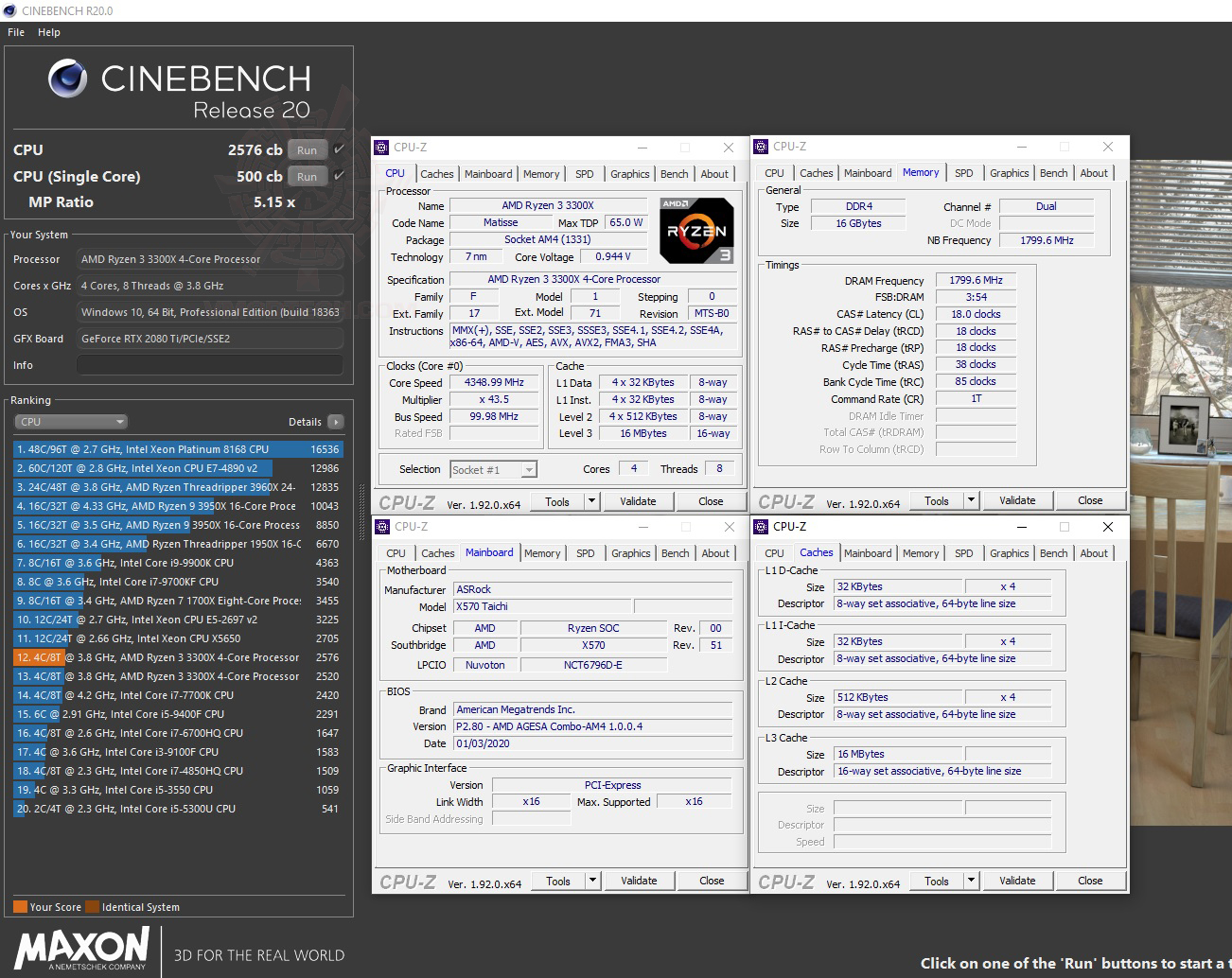
Task: Click the Cores value field in CPU-Z
Action: point(633,468)
